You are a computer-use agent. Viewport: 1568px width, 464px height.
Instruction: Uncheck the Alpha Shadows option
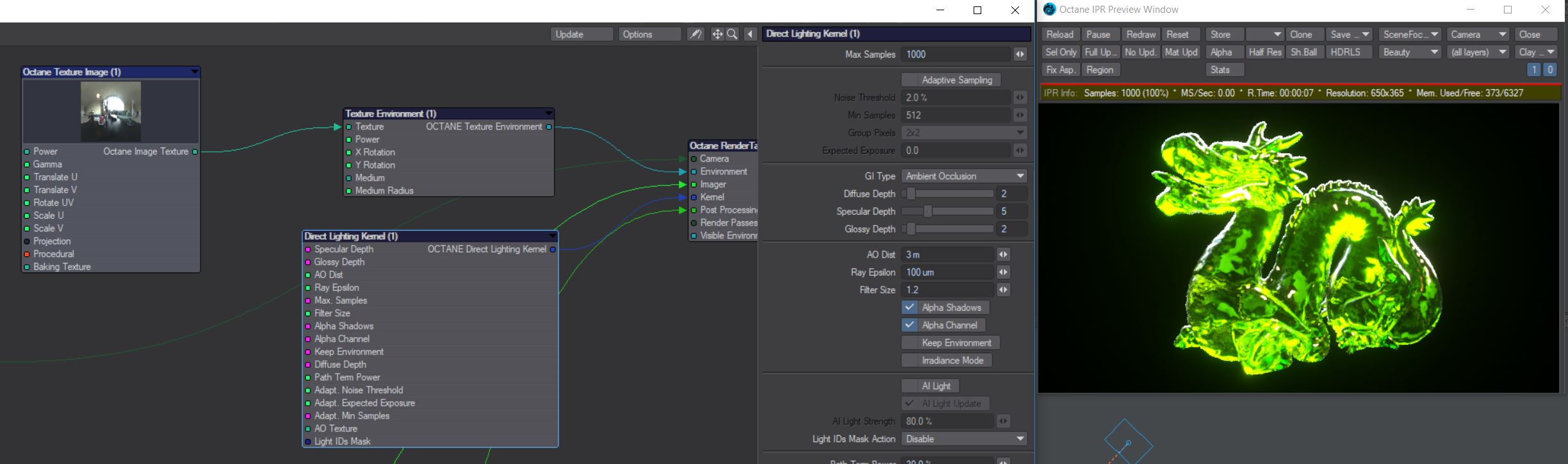pyautogui.click(x=945, y=308)
